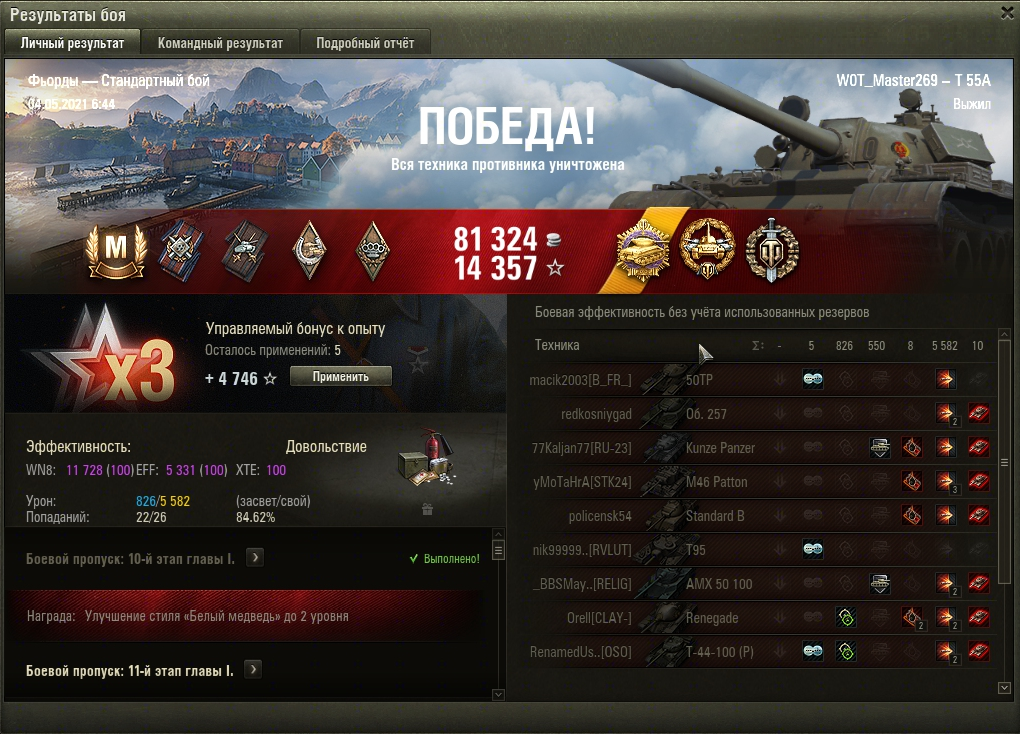Click the half-moon tank diamond badge
This screenshot has width=1020, height=734.
pyautogui.click(x=309, y=251)
